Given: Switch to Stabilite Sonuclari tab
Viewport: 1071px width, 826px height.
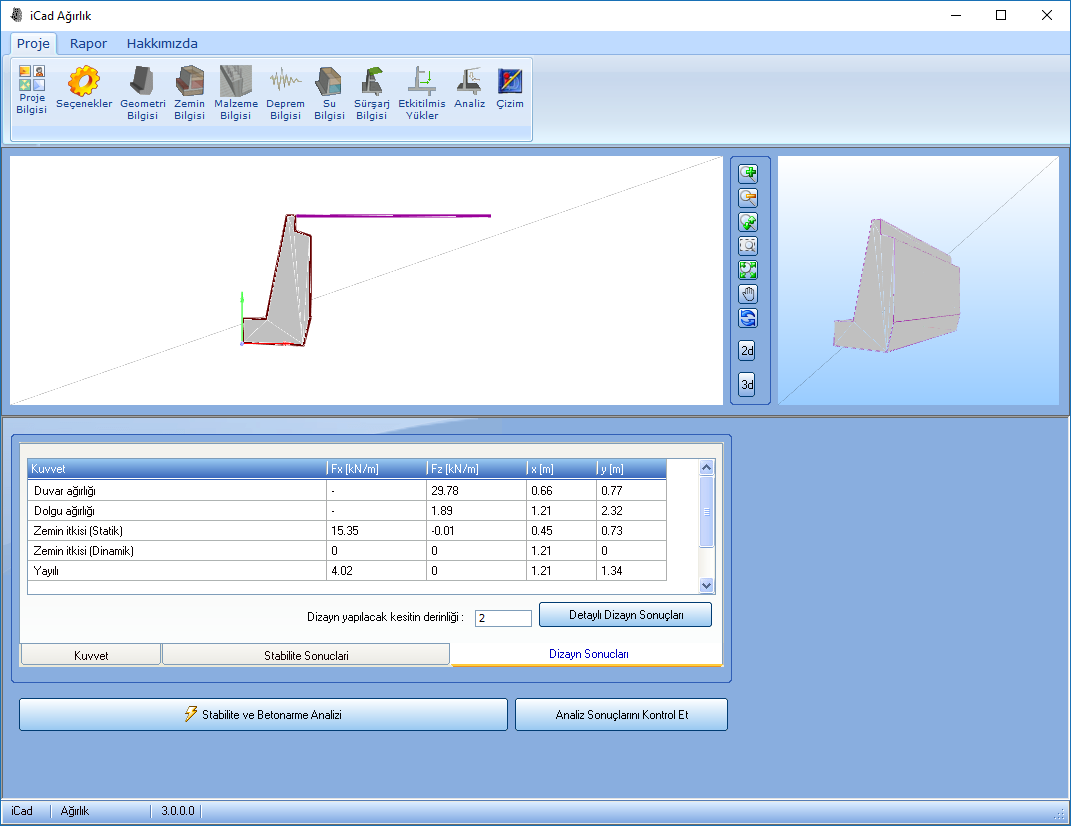Looking at the screenshot, I should pyautogui.click(x=306, y=655).
